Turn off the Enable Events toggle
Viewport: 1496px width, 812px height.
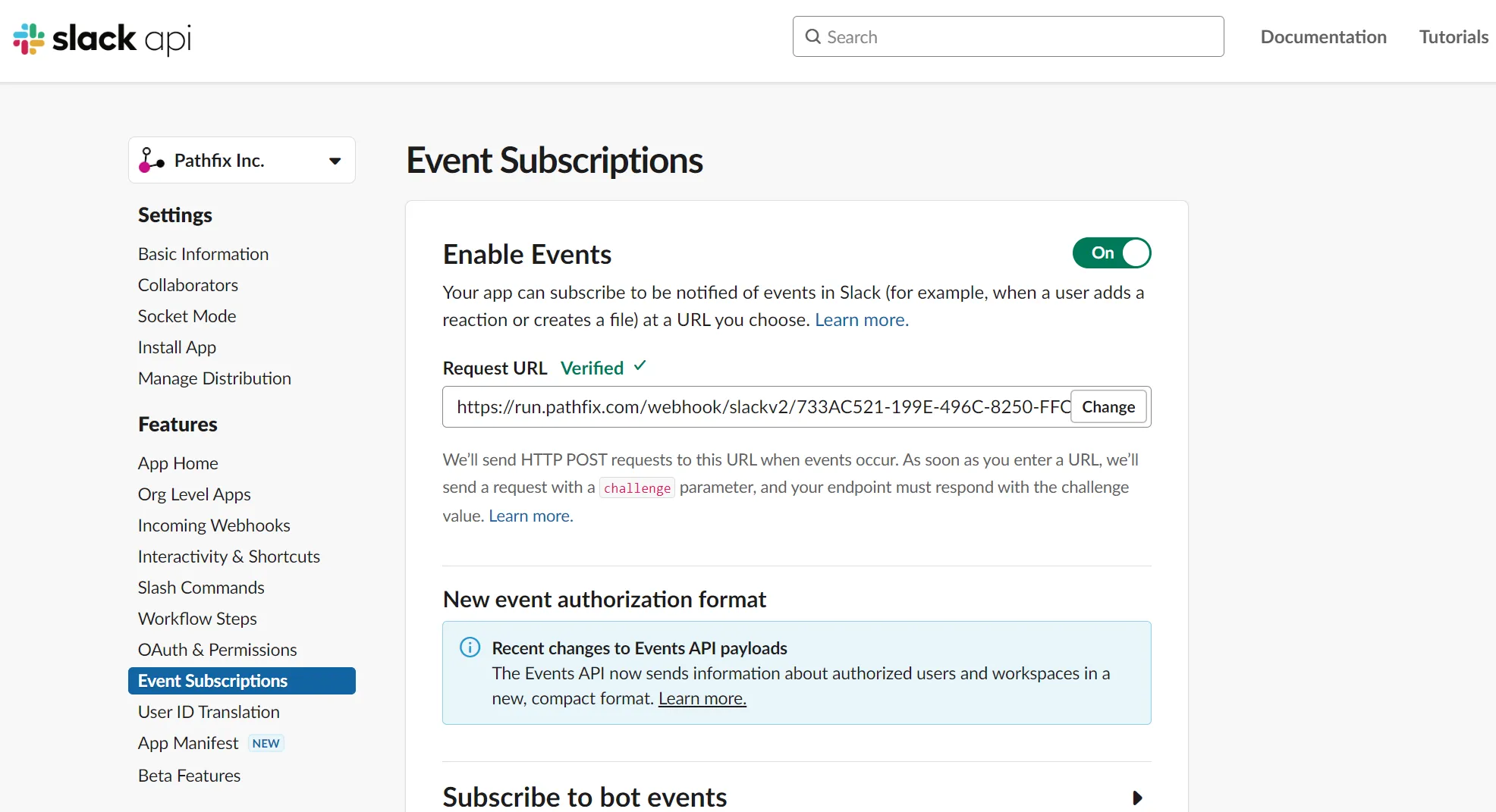point(1111,252)
